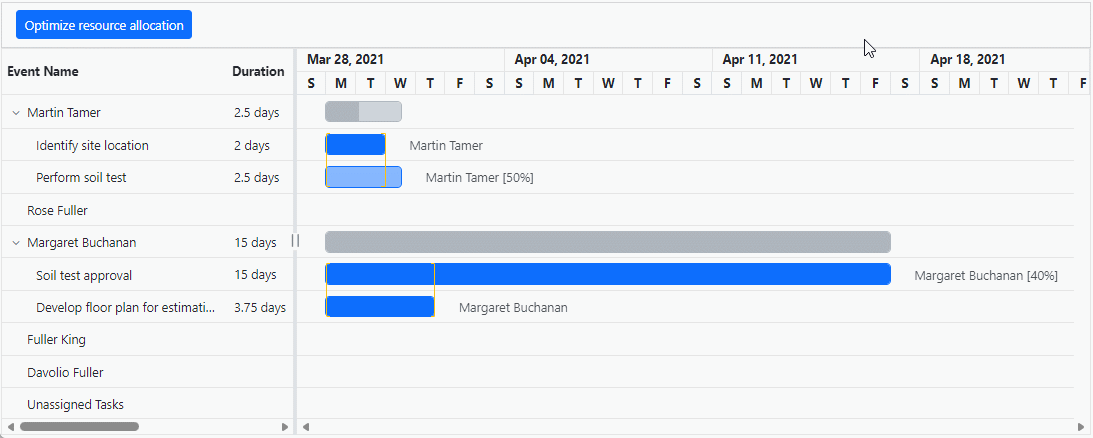Select the Rose Fuller resource row
Image resolution: width=1093 pixels, height=438 pixels.
tap(58, 211)
